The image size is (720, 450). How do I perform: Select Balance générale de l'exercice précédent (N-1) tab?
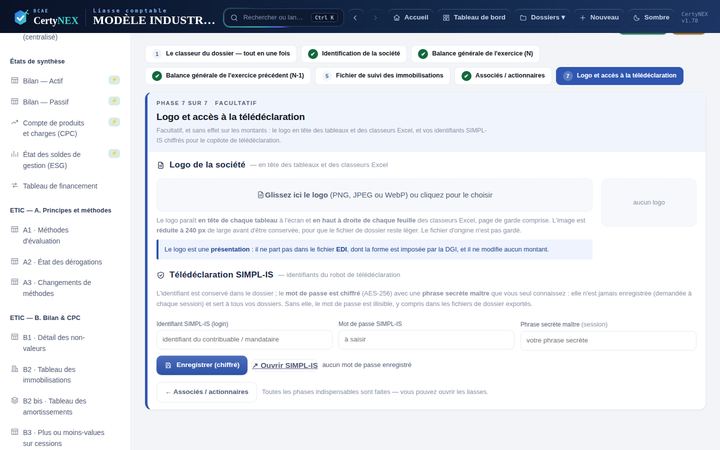(x=228, y=76)
